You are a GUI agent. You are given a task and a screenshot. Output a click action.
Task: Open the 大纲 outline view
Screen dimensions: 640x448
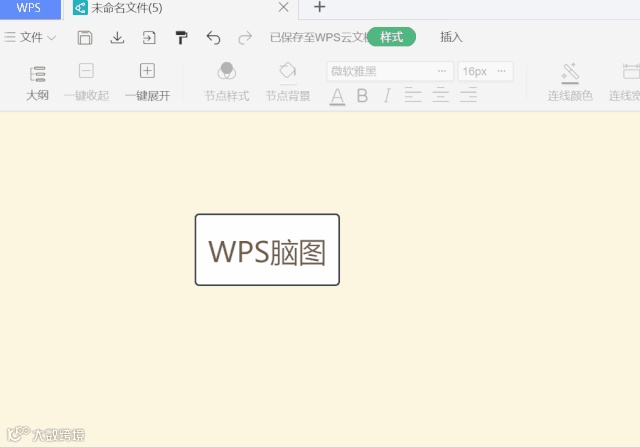38,83
